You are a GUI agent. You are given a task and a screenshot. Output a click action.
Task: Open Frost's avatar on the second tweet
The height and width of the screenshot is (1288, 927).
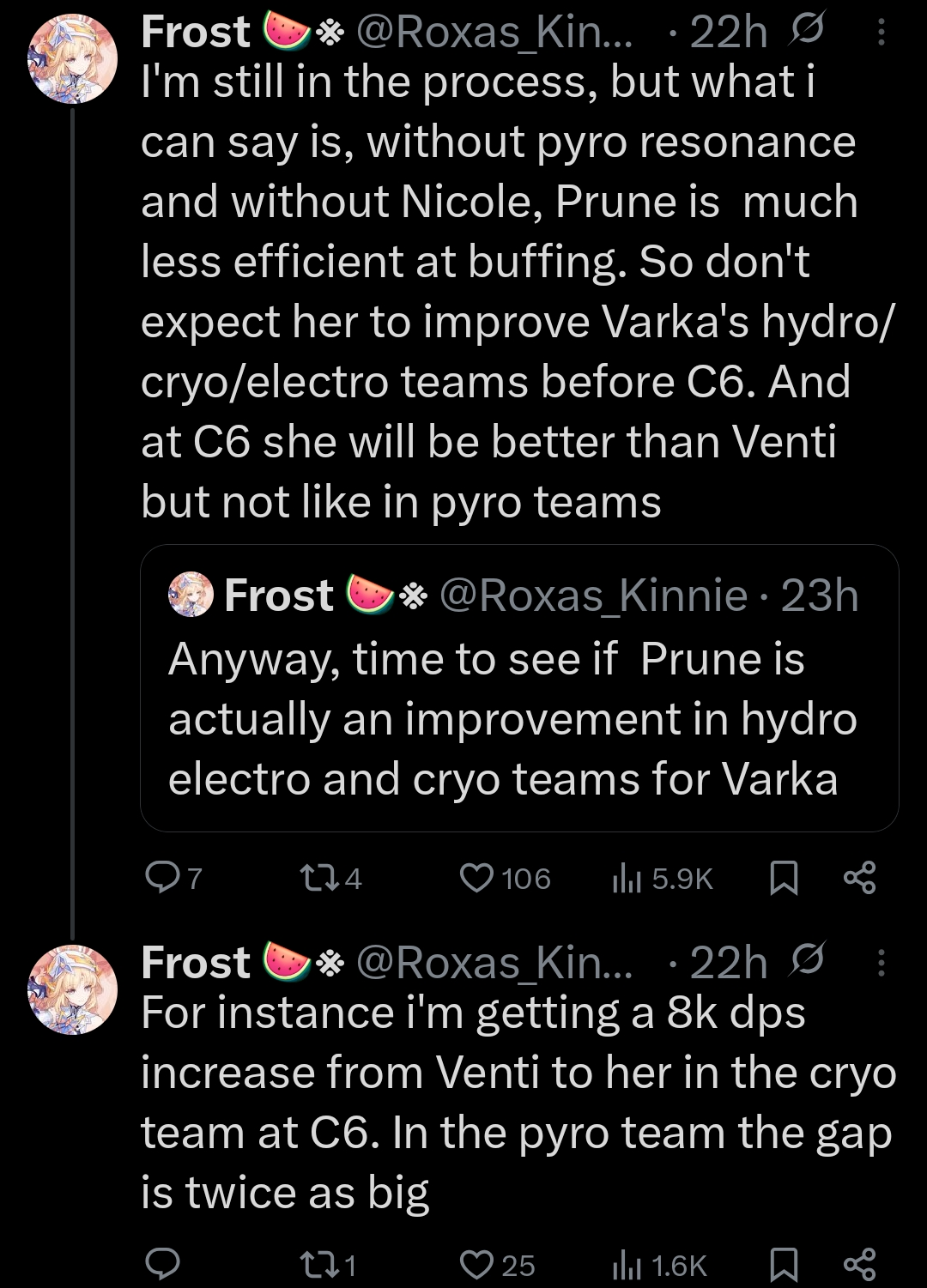[x=72, y=989]
